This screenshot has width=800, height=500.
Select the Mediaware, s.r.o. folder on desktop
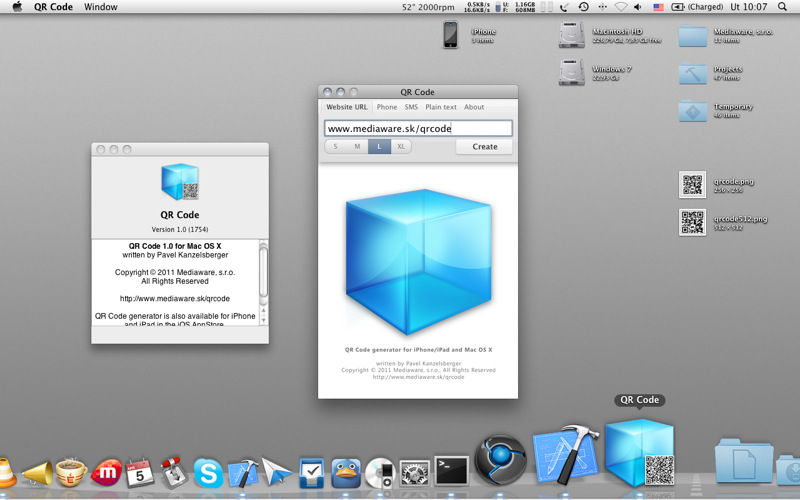point(692,36)
